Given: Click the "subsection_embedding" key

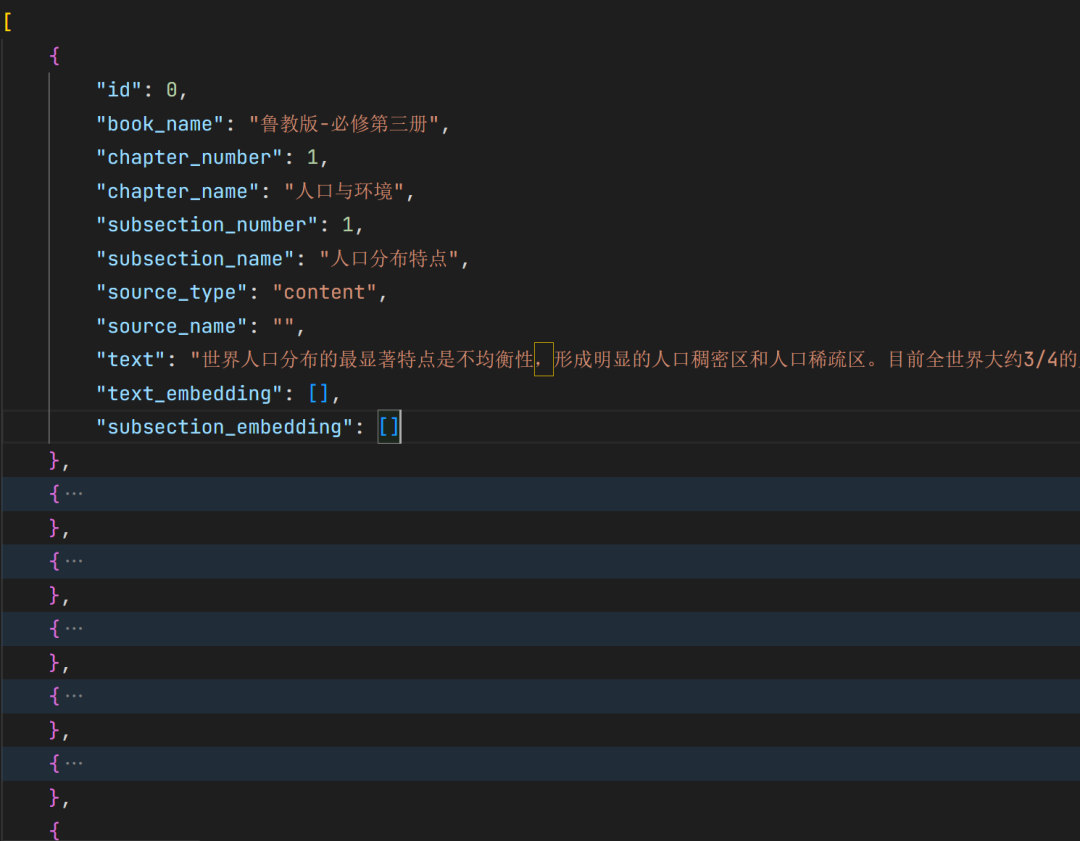Looking at the screenshot, I should (x=219, y=427).
